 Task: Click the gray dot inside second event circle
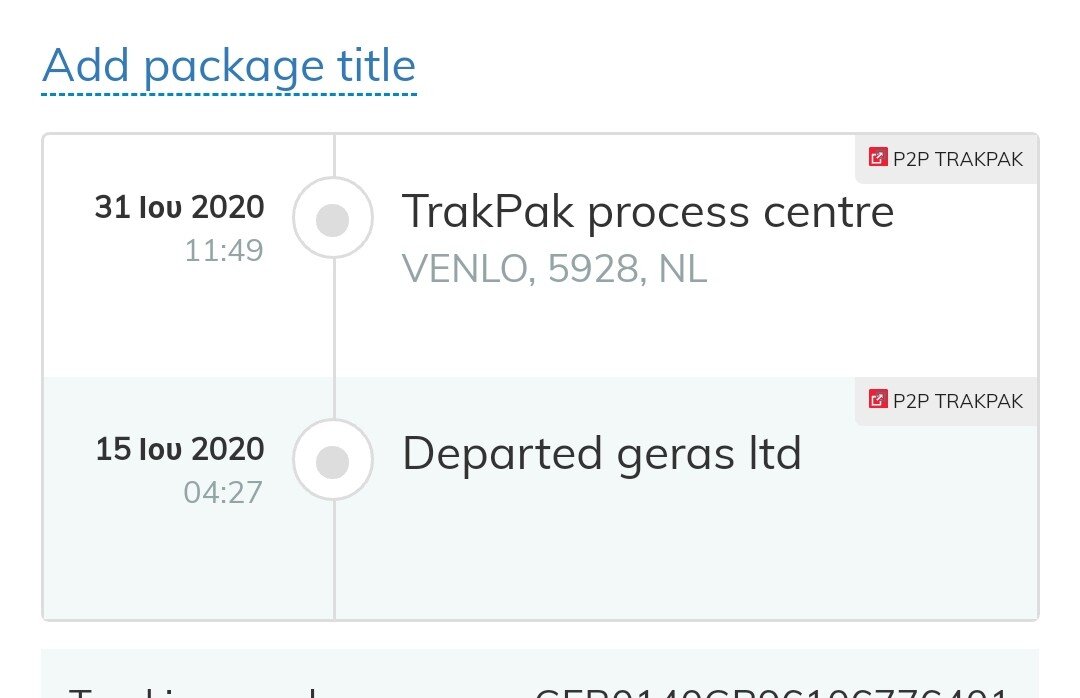pyautogui.click(x=333, y=462)
